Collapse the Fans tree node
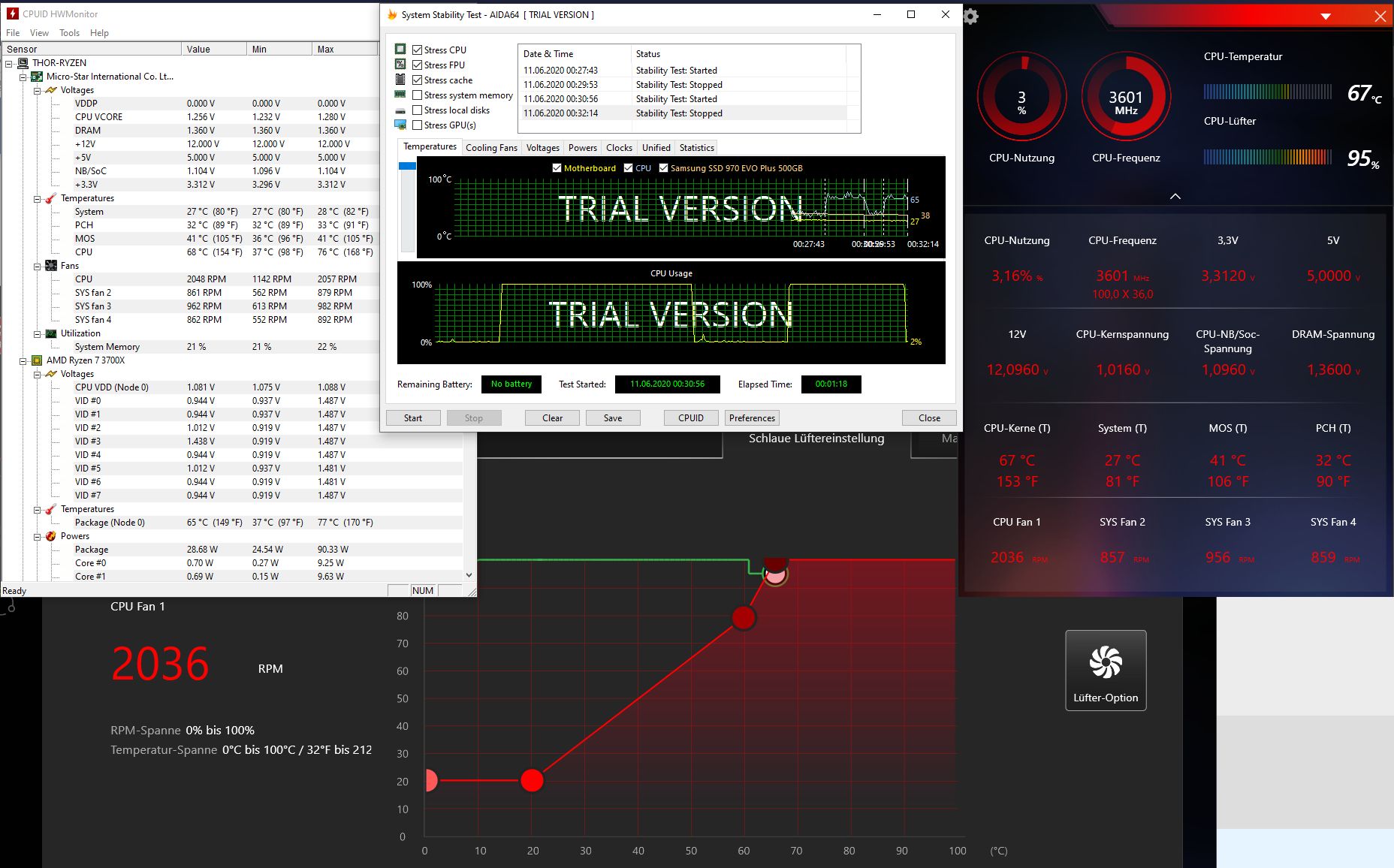1394x868 pixels. point(37,266)
